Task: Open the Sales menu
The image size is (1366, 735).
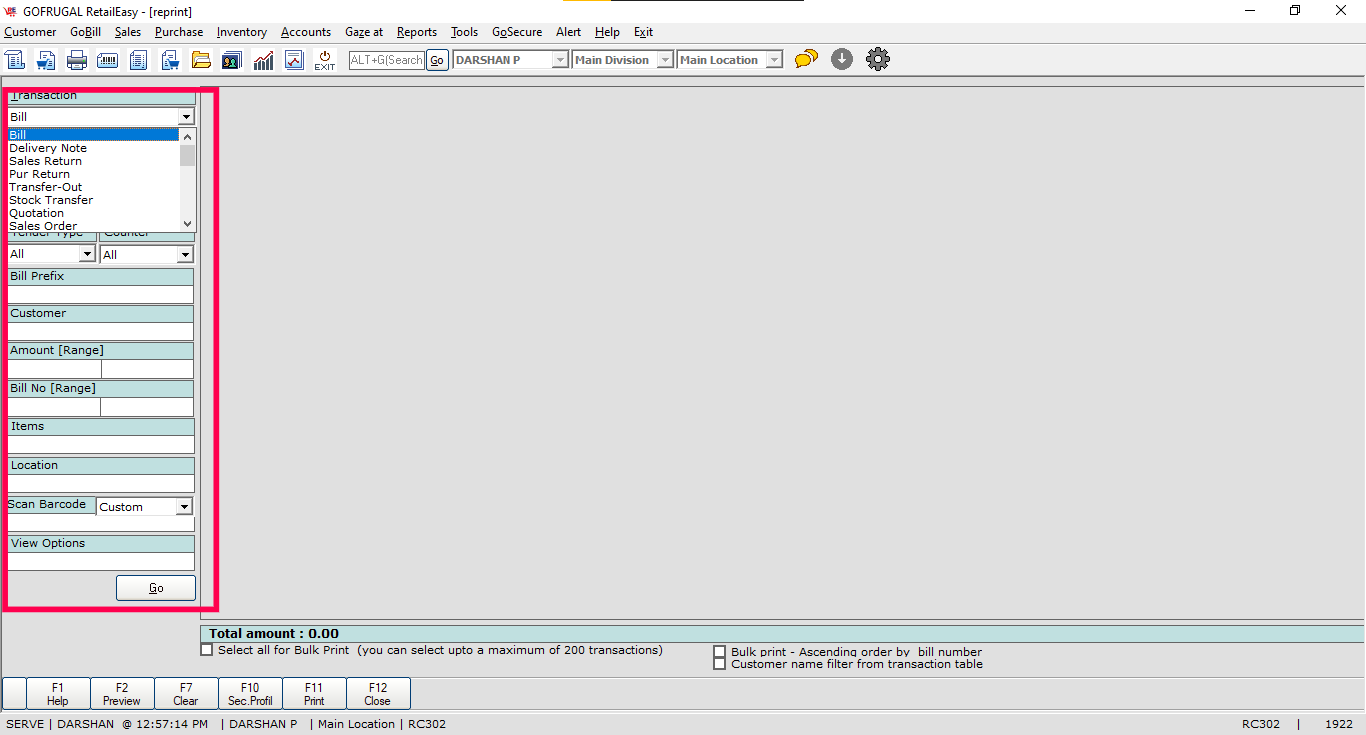Action: click(x=128, y=32)
